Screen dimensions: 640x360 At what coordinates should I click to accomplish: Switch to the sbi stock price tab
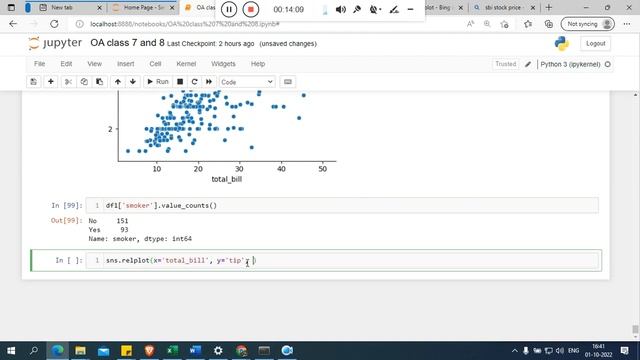[x=504, y=7]
